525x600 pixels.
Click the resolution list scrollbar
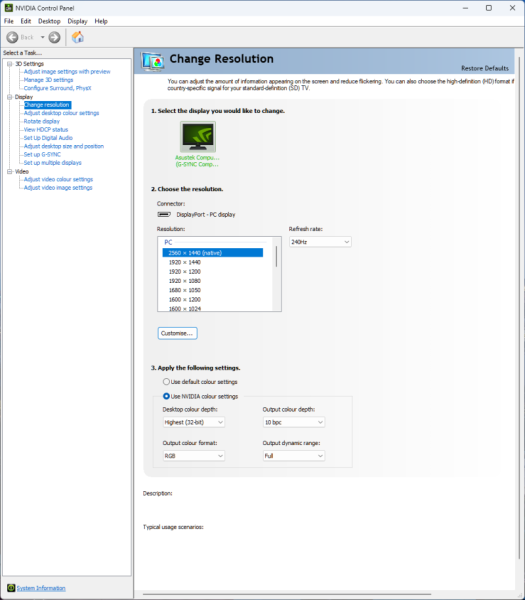(x=276, y=274)
